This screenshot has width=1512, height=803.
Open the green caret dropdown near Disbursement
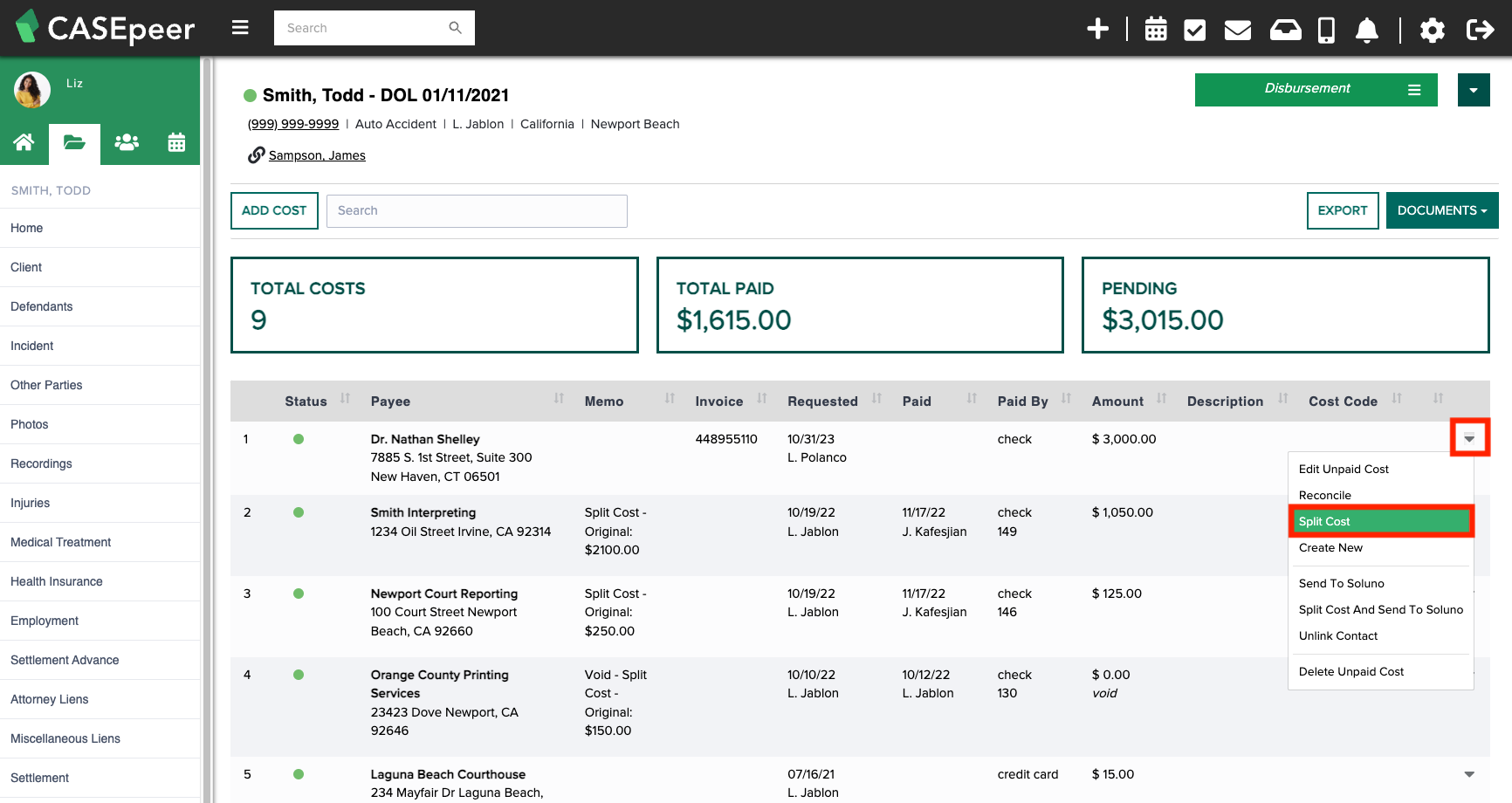(x=1473, y=90)
